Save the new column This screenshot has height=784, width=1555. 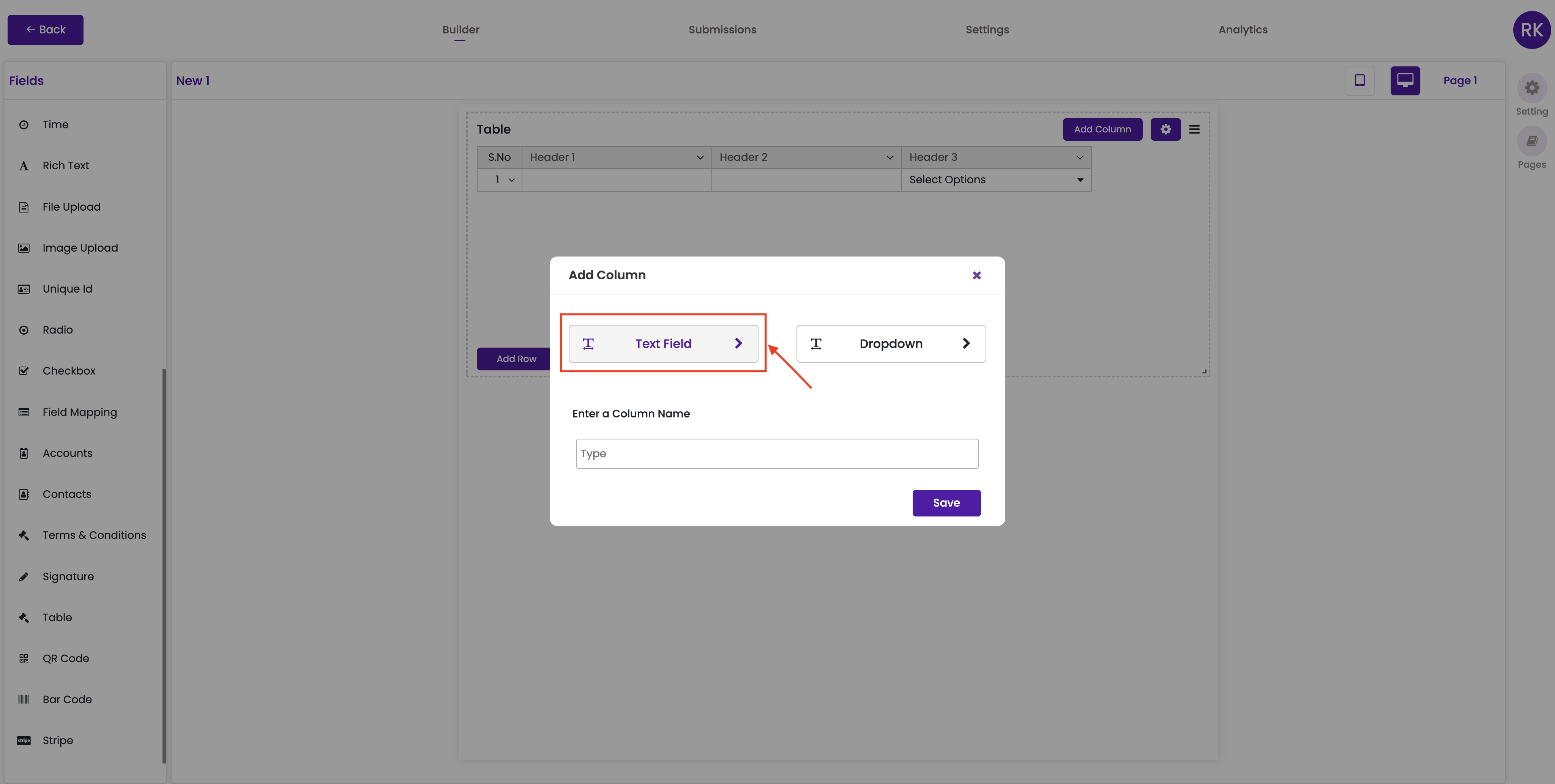(x=946, y=503)
